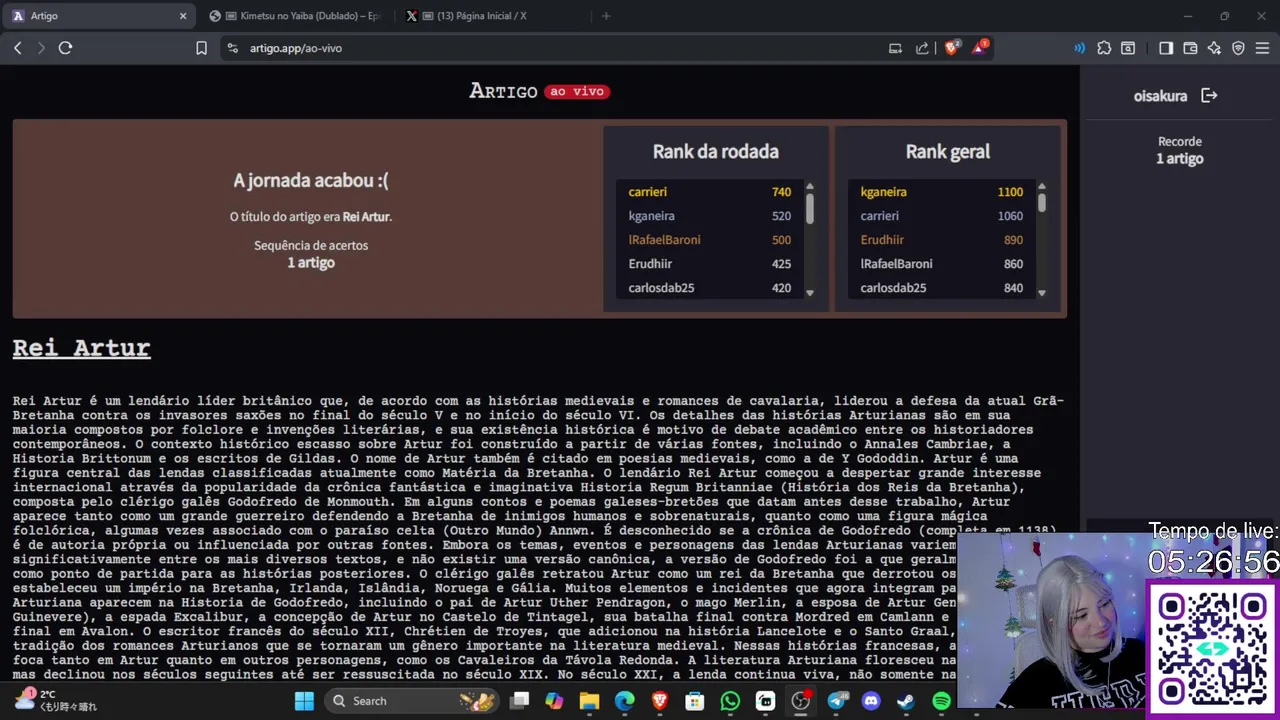Open Microsoft Store from taskbar
The width and height of the screenshot is (1280, 720).
(x=695, y=701)
